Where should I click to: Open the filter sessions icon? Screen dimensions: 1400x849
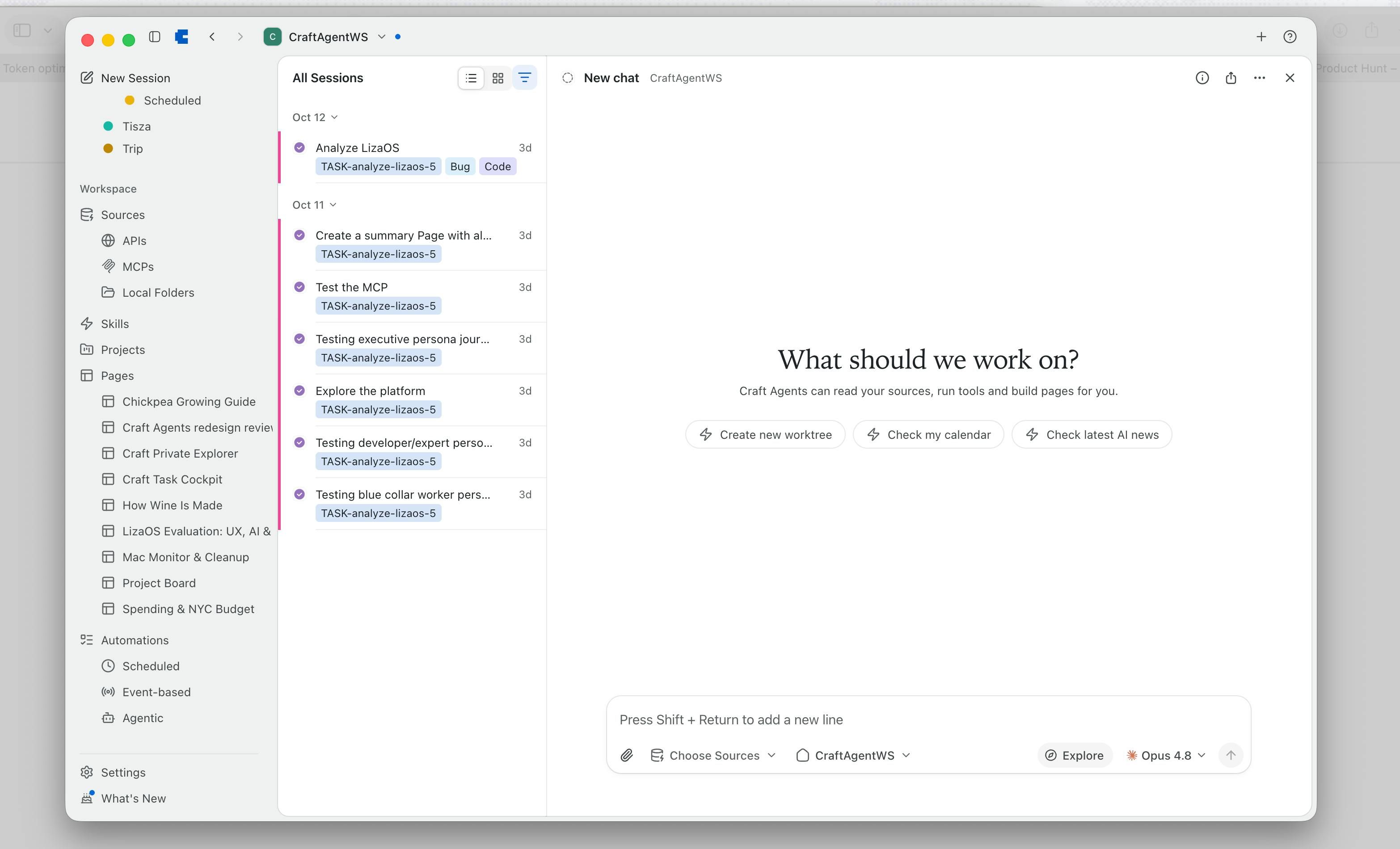pos(524,78)
